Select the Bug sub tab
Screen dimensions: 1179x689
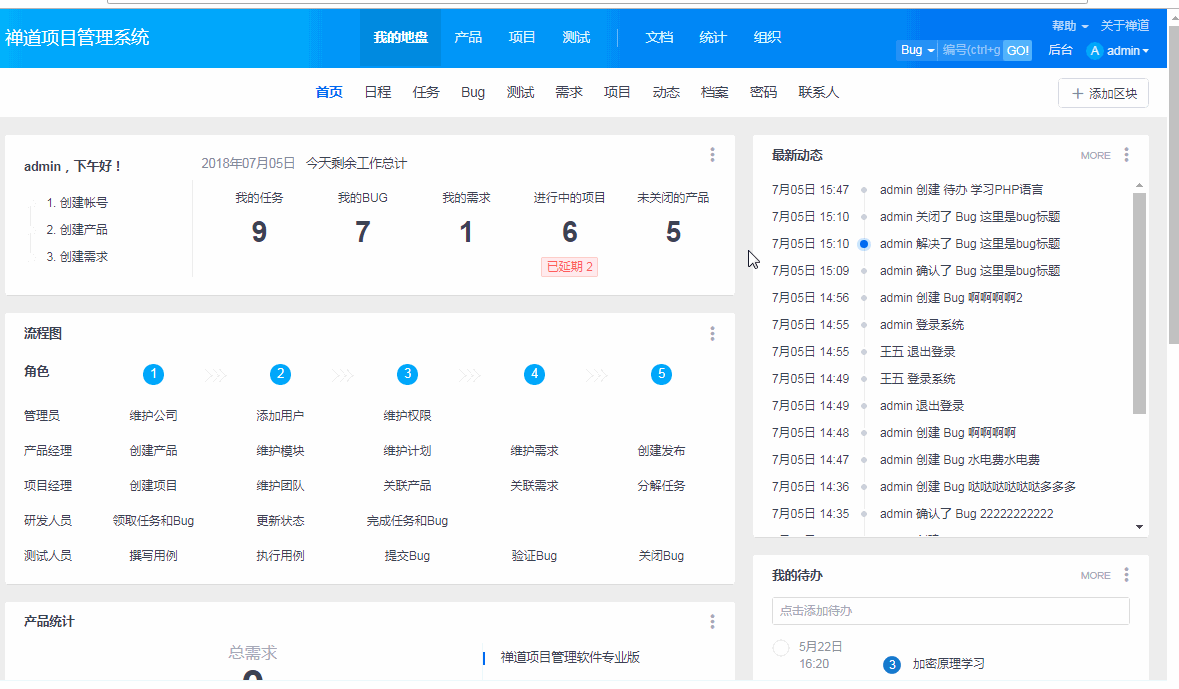click(473, 92)
